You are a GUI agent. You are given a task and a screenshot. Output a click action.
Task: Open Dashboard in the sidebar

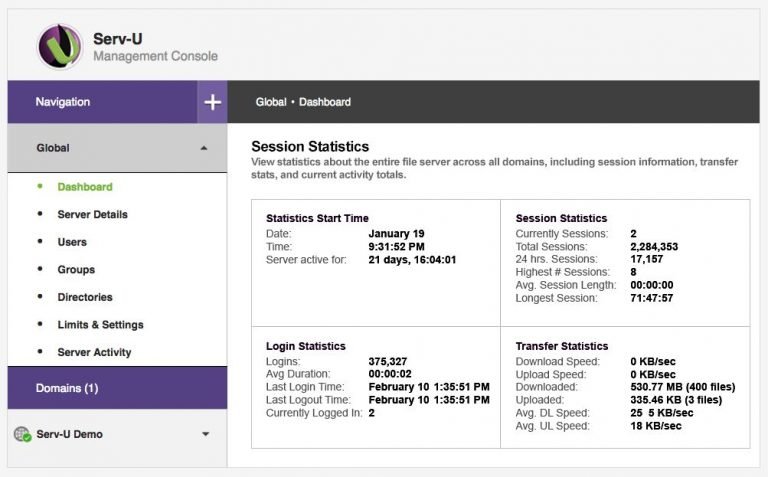point(84,187)
